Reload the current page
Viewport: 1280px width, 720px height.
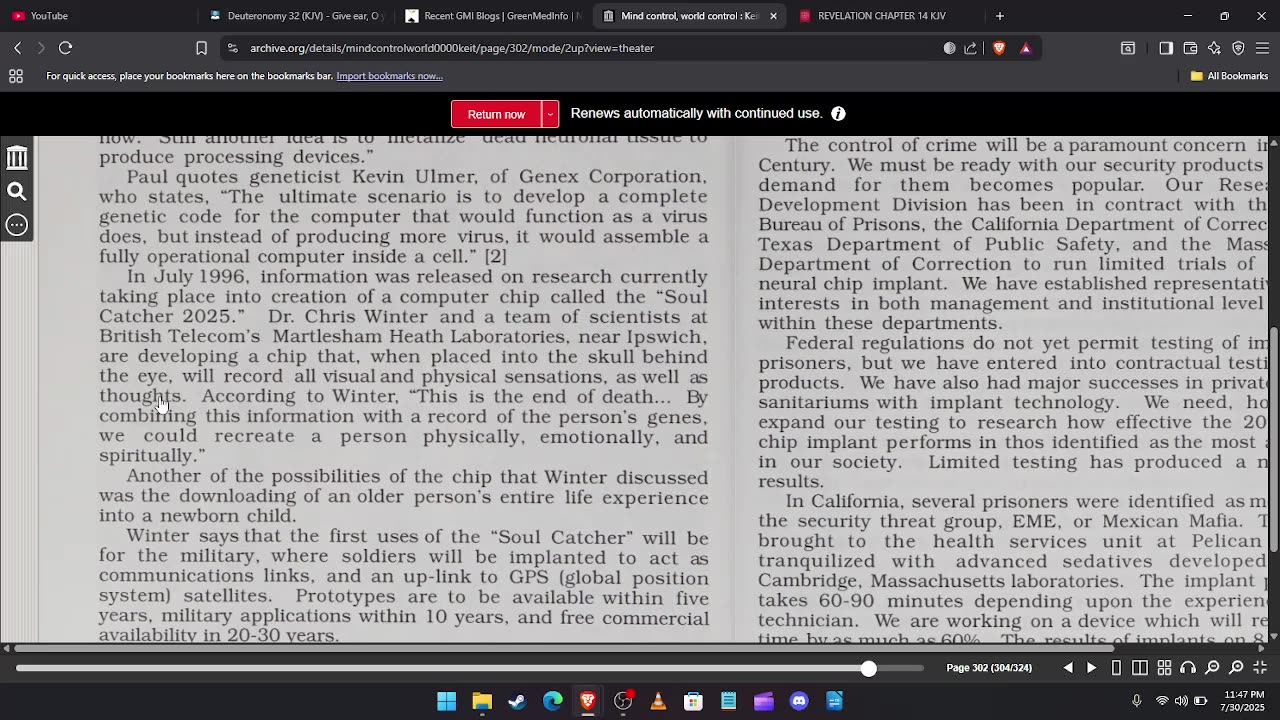[65, 48]
